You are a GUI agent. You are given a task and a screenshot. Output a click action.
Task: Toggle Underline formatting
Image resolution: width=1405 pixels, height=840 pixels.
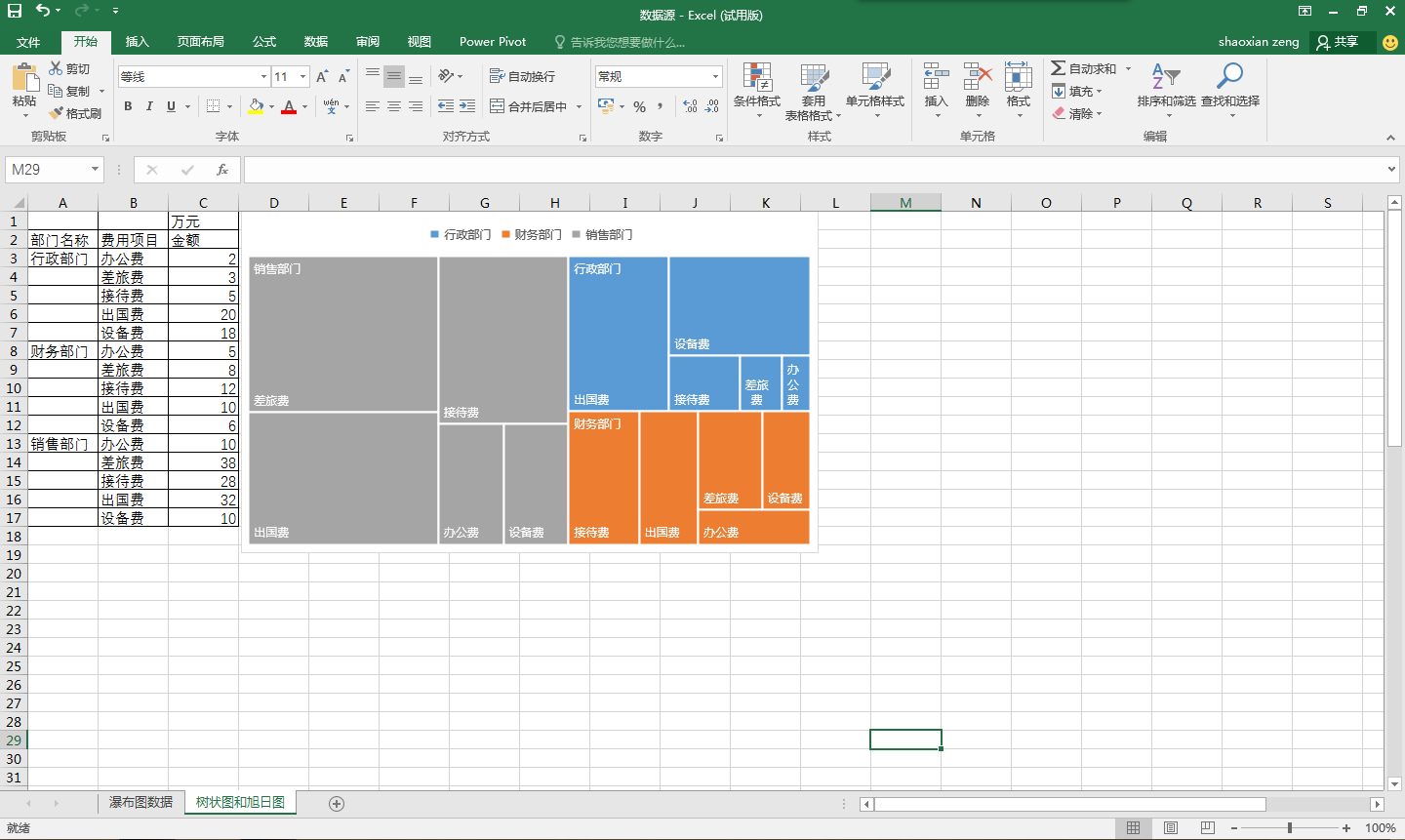[x=171, y=106]
